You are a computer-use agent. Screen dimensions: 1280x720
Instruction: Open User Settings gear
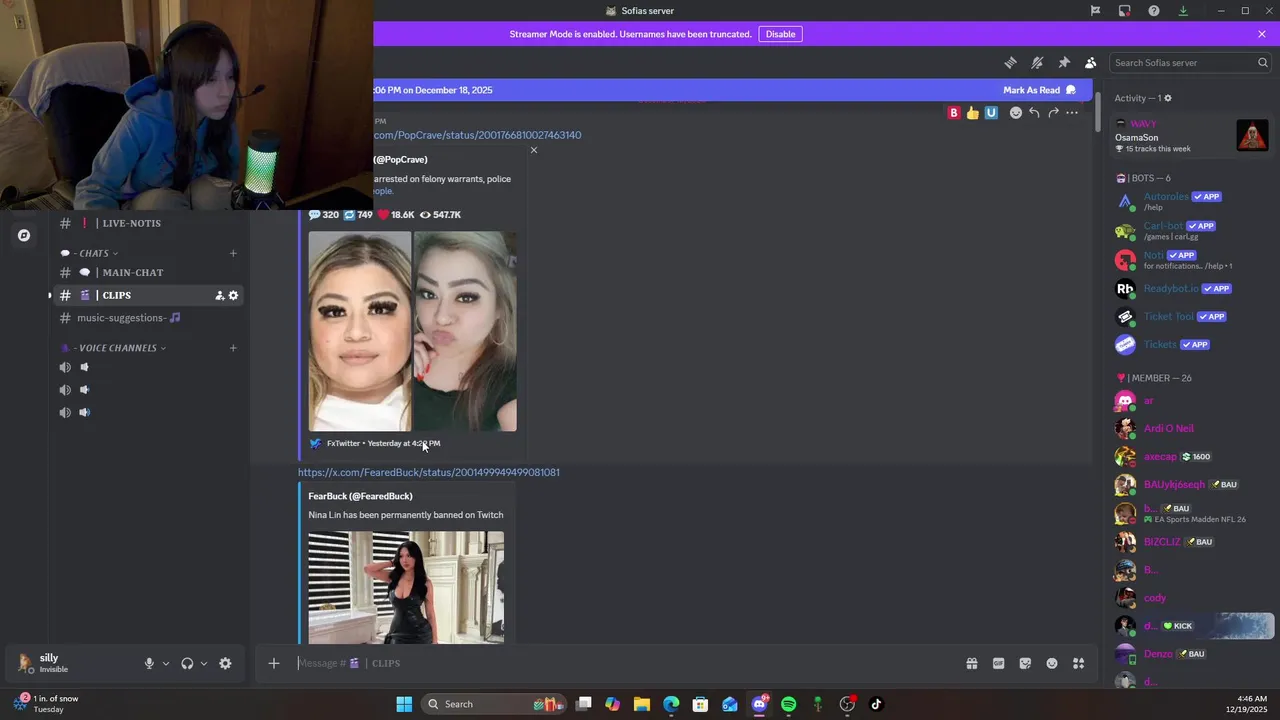225,663
